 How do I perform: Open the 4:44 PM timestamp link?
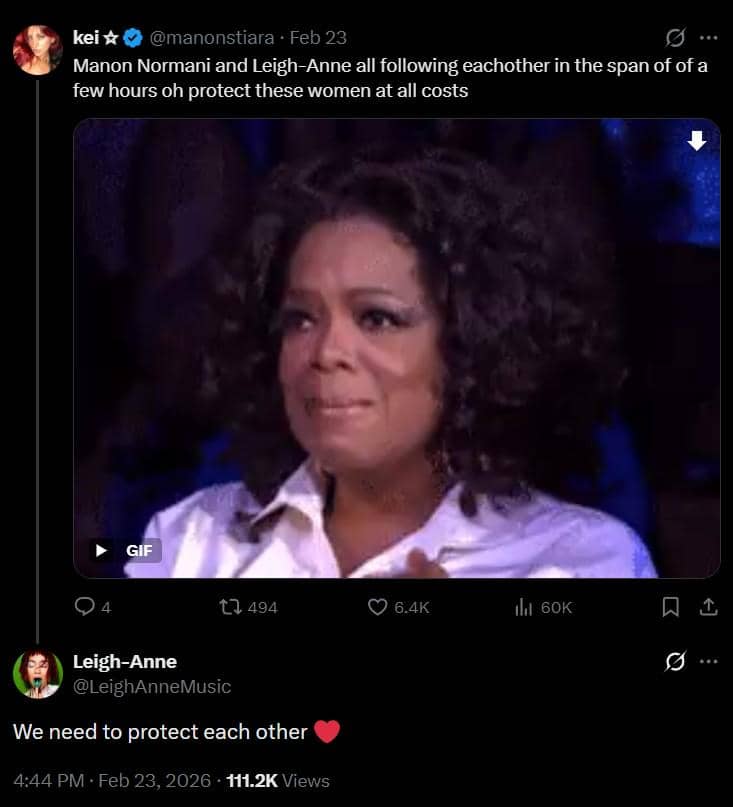click(x=47, y=780)
